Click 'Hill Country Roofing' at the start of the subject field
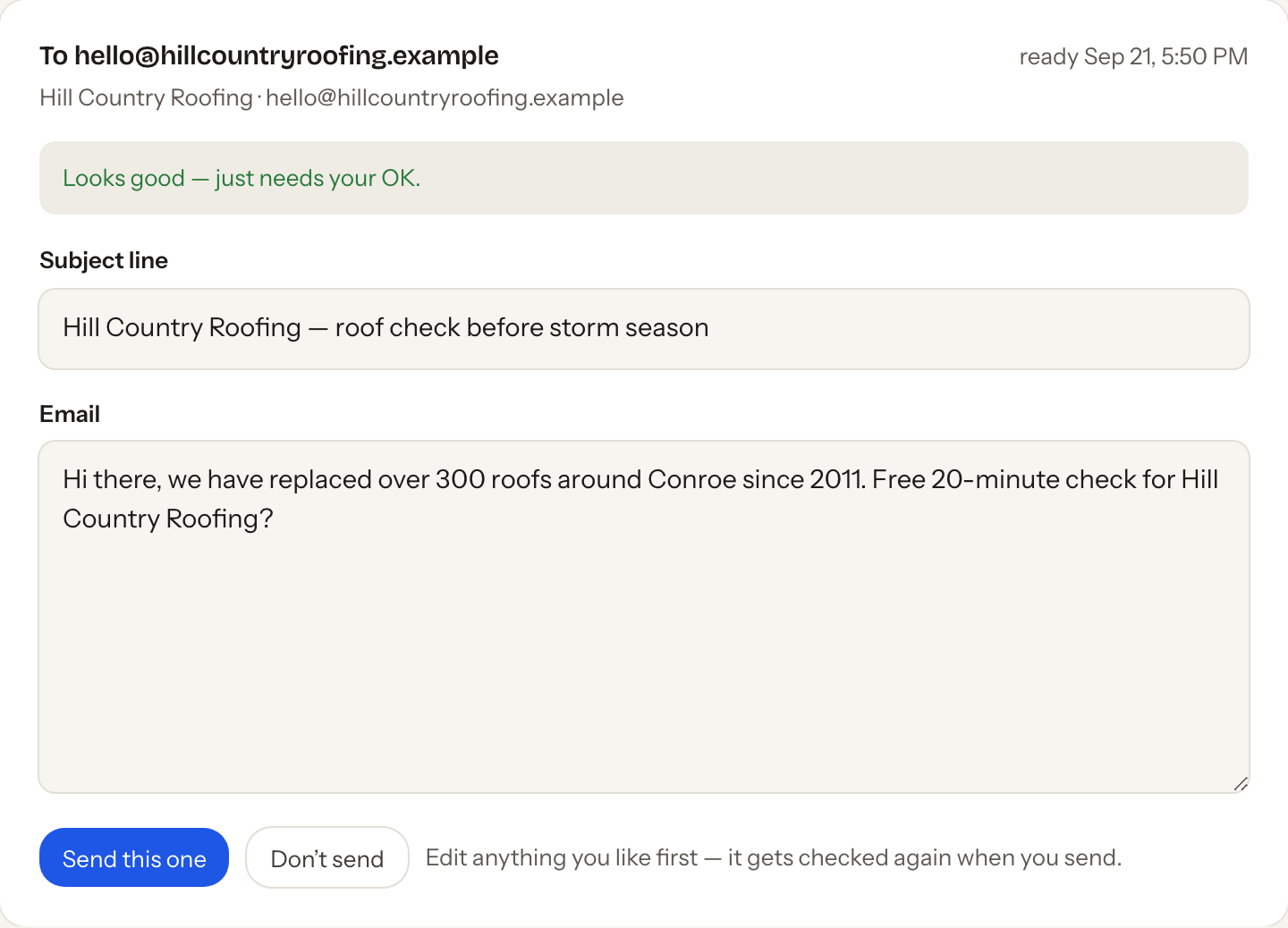This screenshot has height=928, width=1288. [x=182, y=328]
